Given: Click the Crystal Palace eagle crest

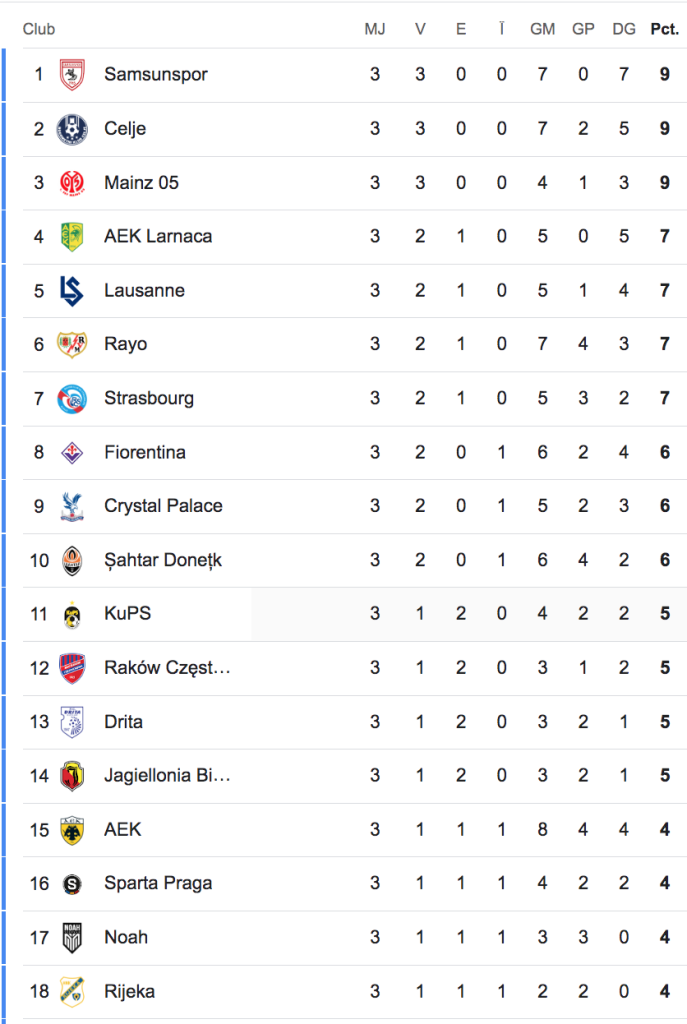Looking at the screenshot, I should (x=72, y=506).
